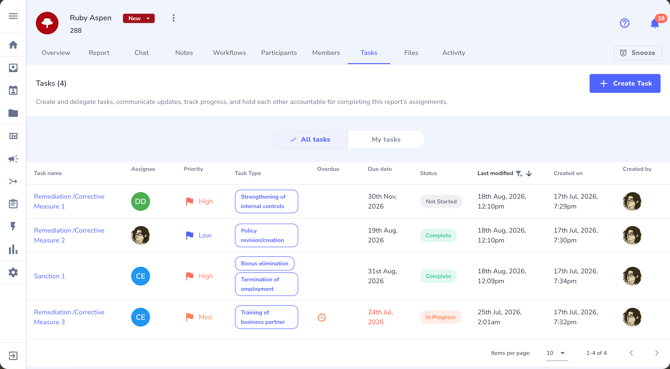Click the red Ruby Aspen avatar logo

[x=47, y=23]
